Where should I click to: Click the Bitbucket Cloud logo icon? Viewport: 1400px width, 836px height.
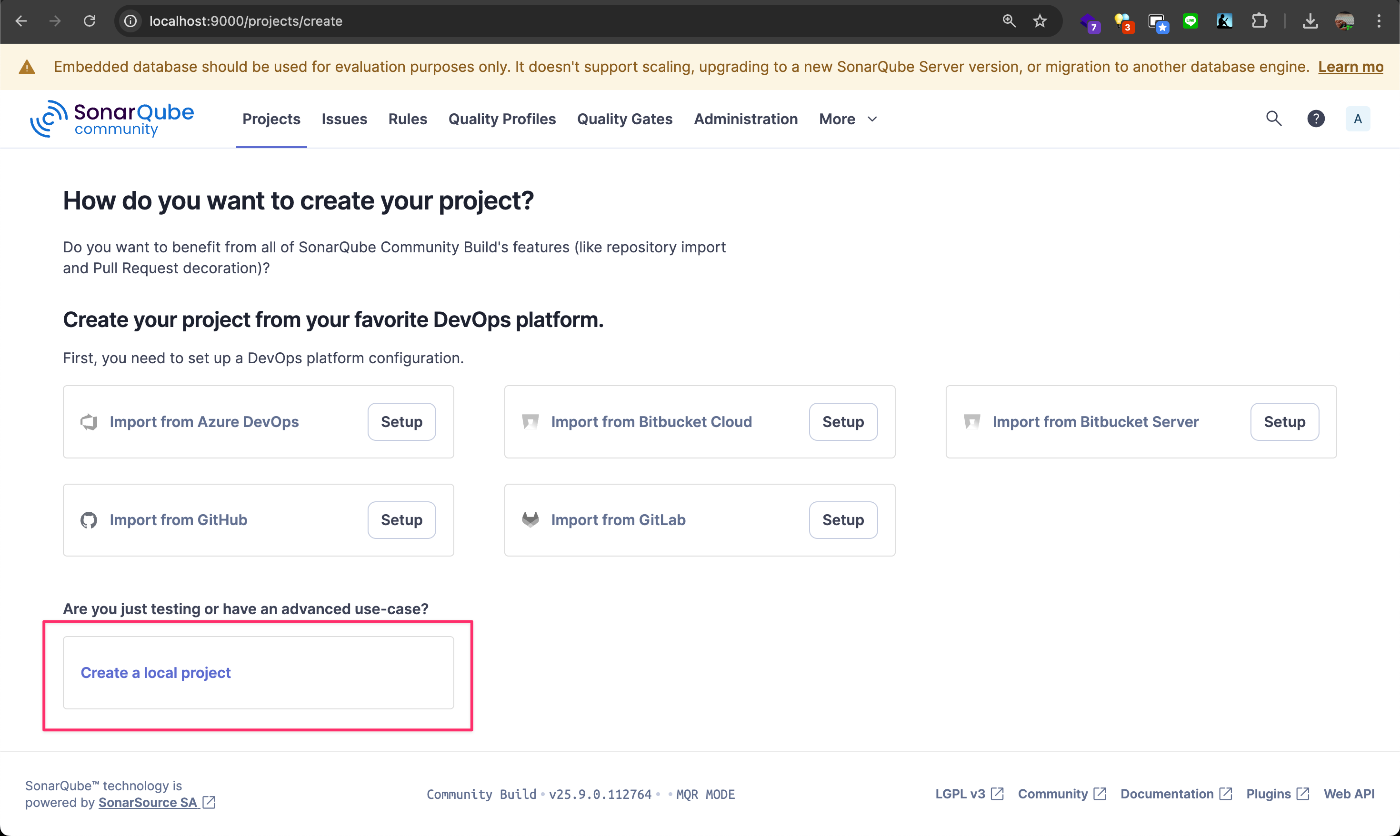click(530, 422)
